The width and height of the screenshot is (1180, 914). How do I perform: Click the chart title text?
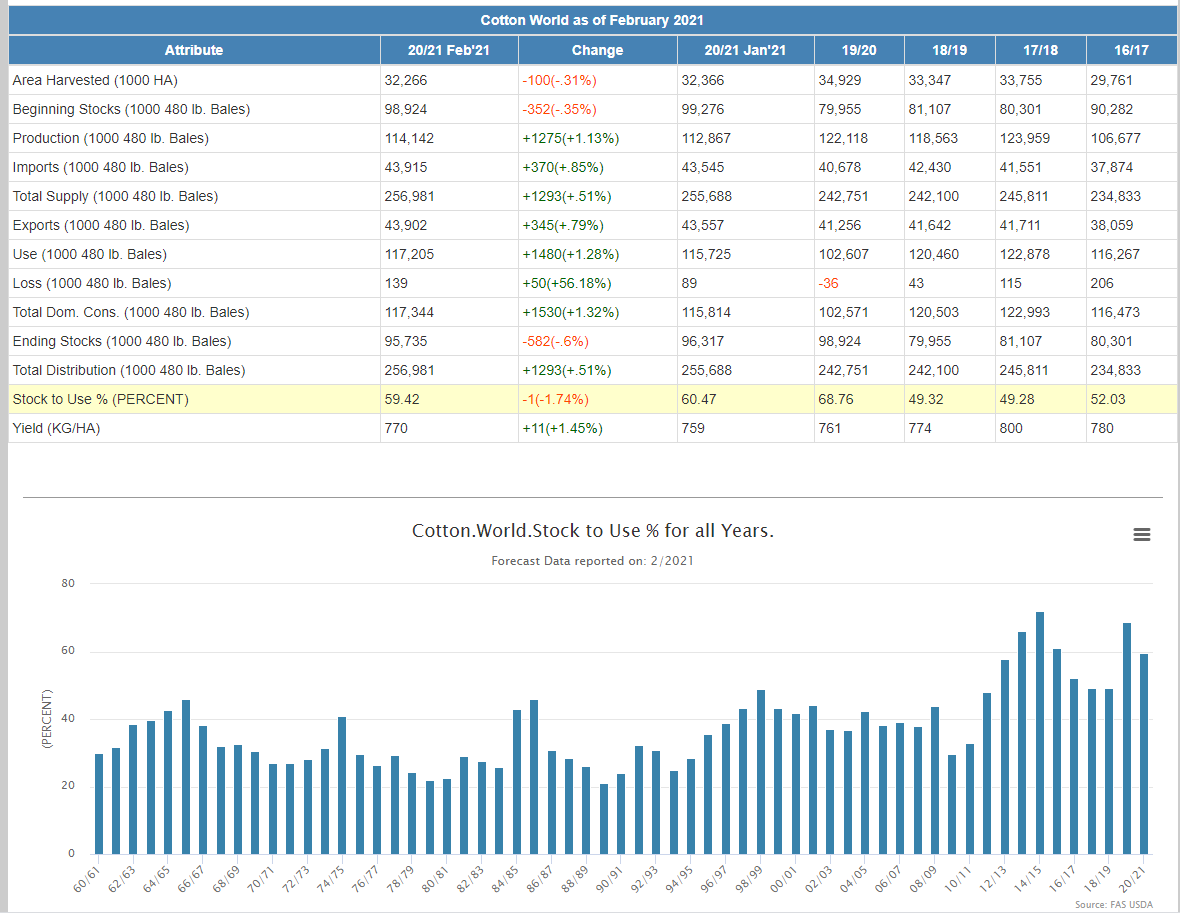click(592, 531)
